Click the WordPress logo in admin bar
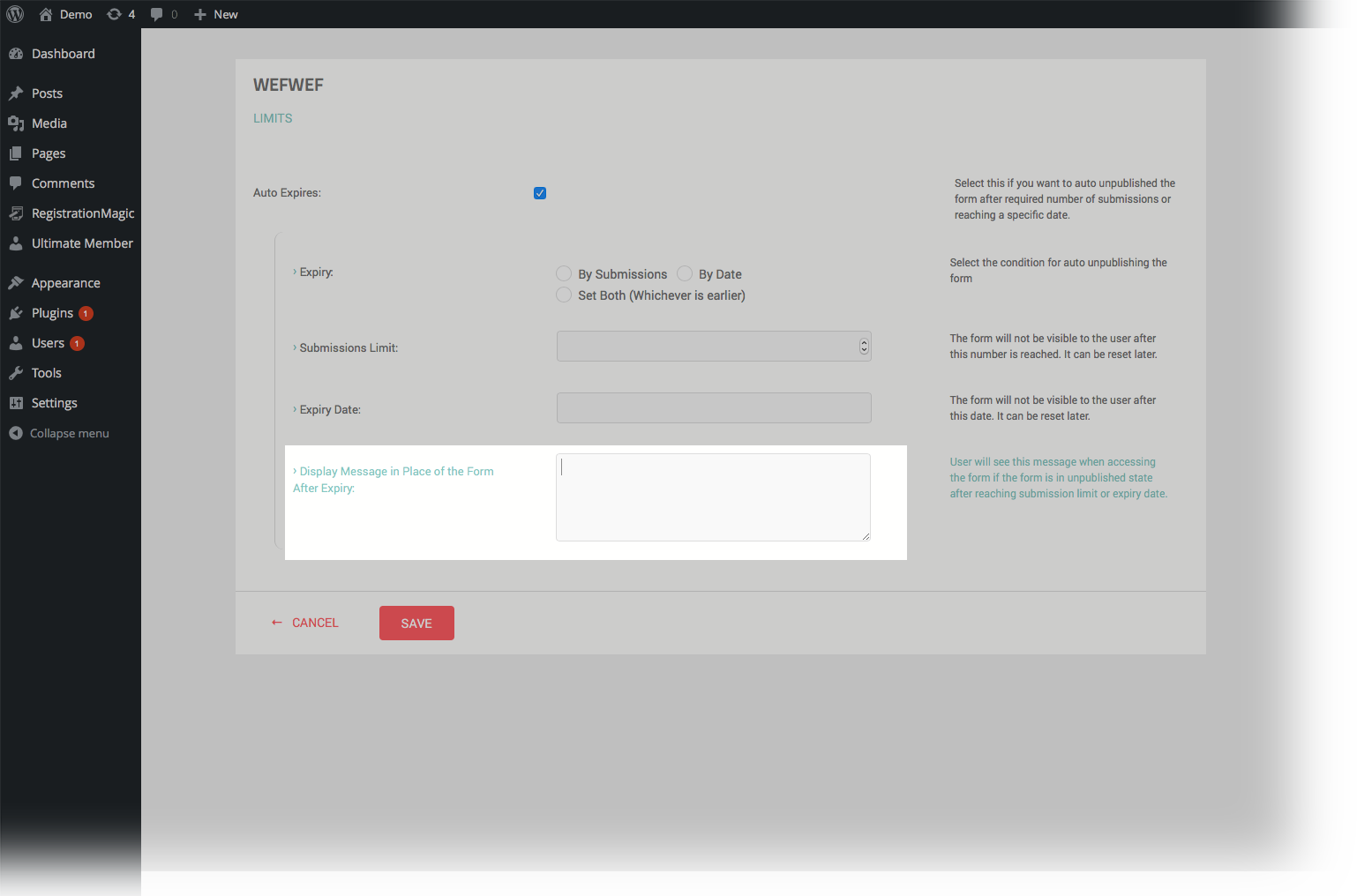The width and height of the screenshot is (1357, 896). click(x=14, y=14)
